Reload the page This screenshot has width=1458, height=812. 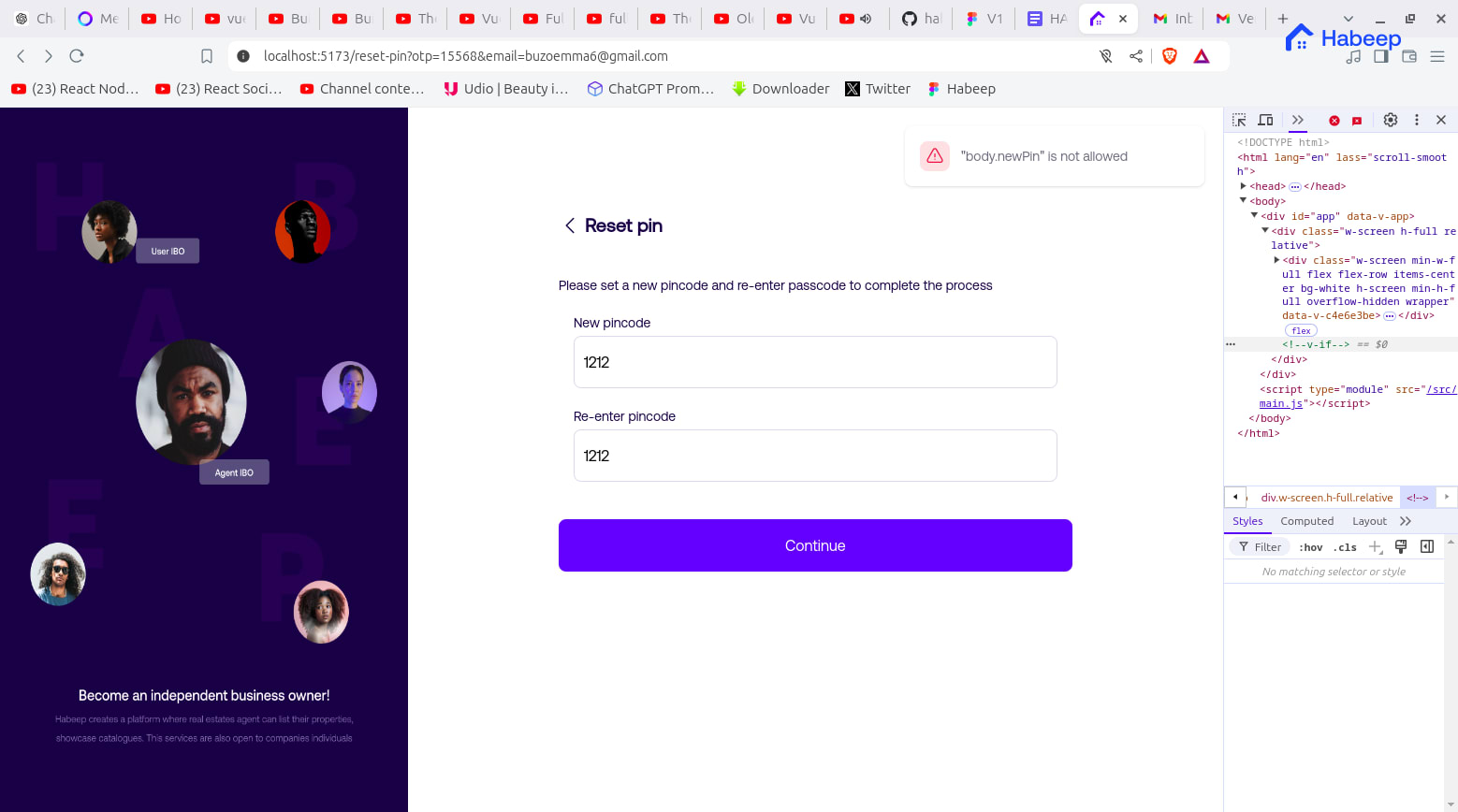pyautogui.click(x=77, y=56)
